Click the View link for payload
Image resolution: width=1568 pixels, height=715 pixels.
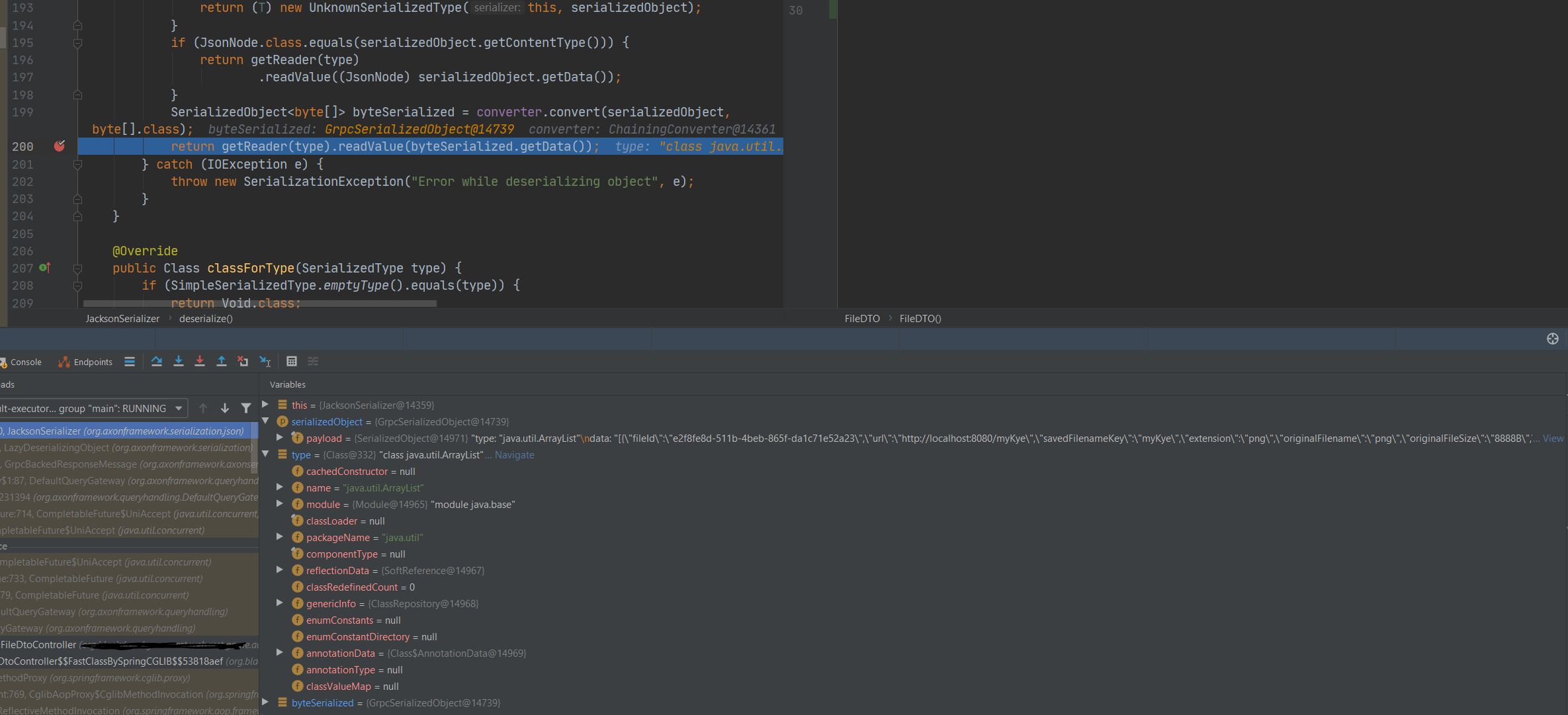pyautogui.click(x=1553, y=439)
